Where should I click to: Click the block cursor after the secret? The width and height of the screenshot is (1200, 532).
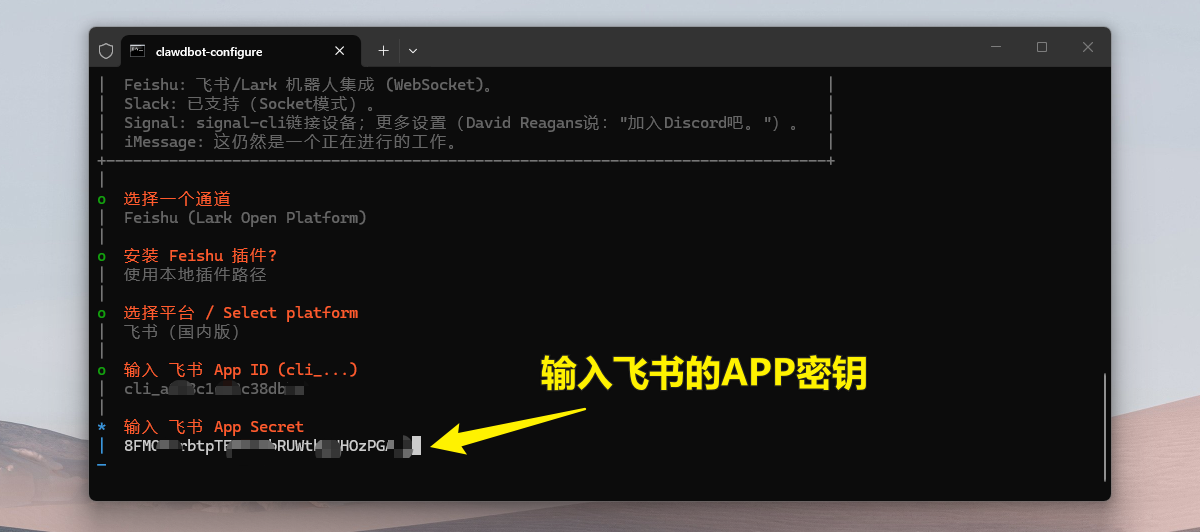(417, 446)
